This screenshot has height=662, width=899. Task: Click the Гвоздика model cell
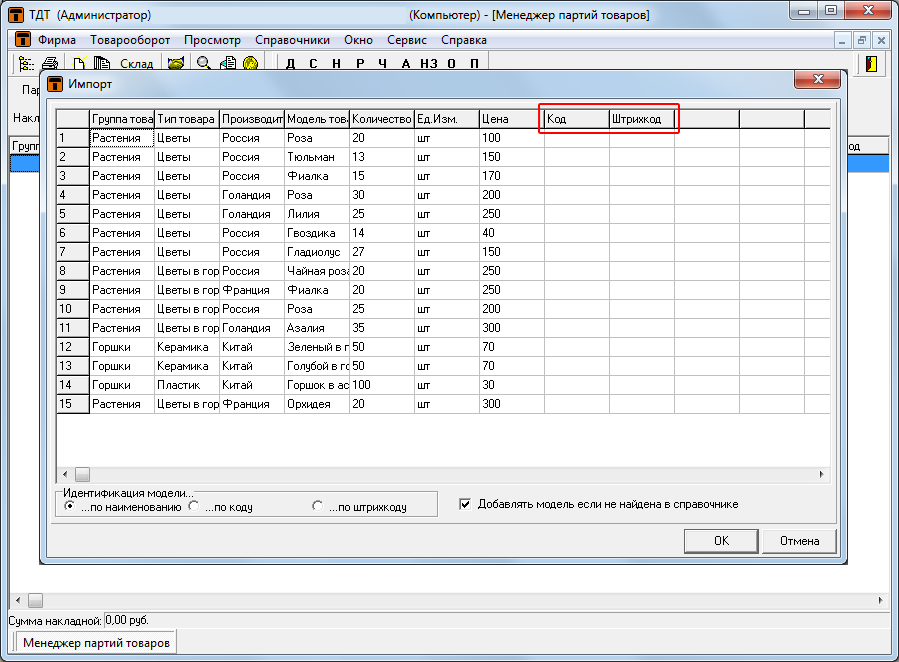(x=317, y=233)
